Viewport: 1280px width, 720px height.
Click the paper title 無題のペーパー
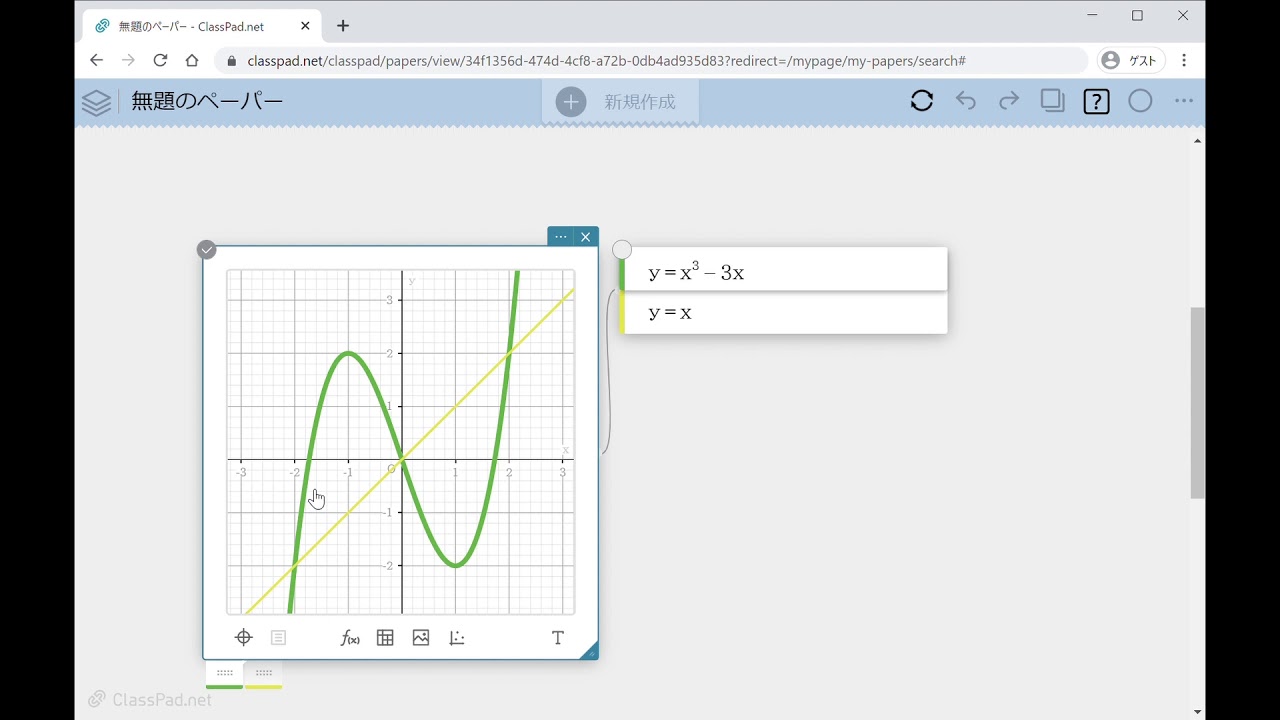tap(207, 101)
